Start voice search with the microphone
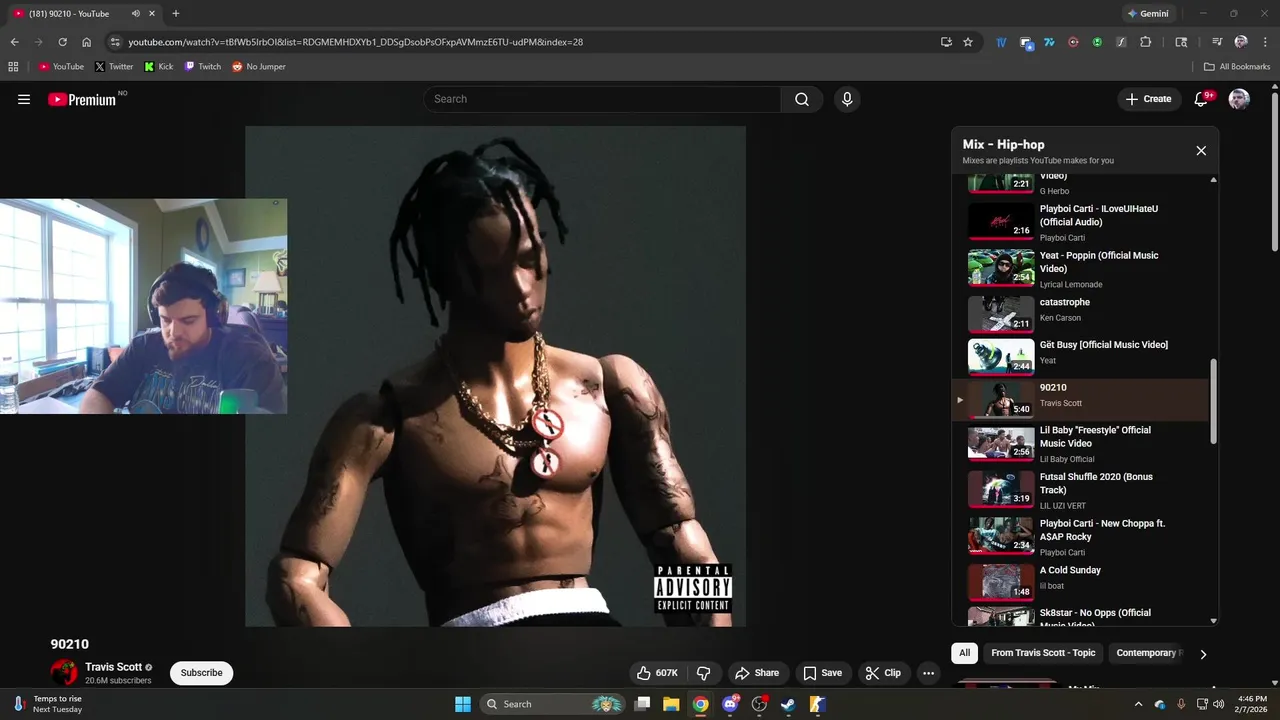This screenshot has height=720, width=1280. point(847,99)
